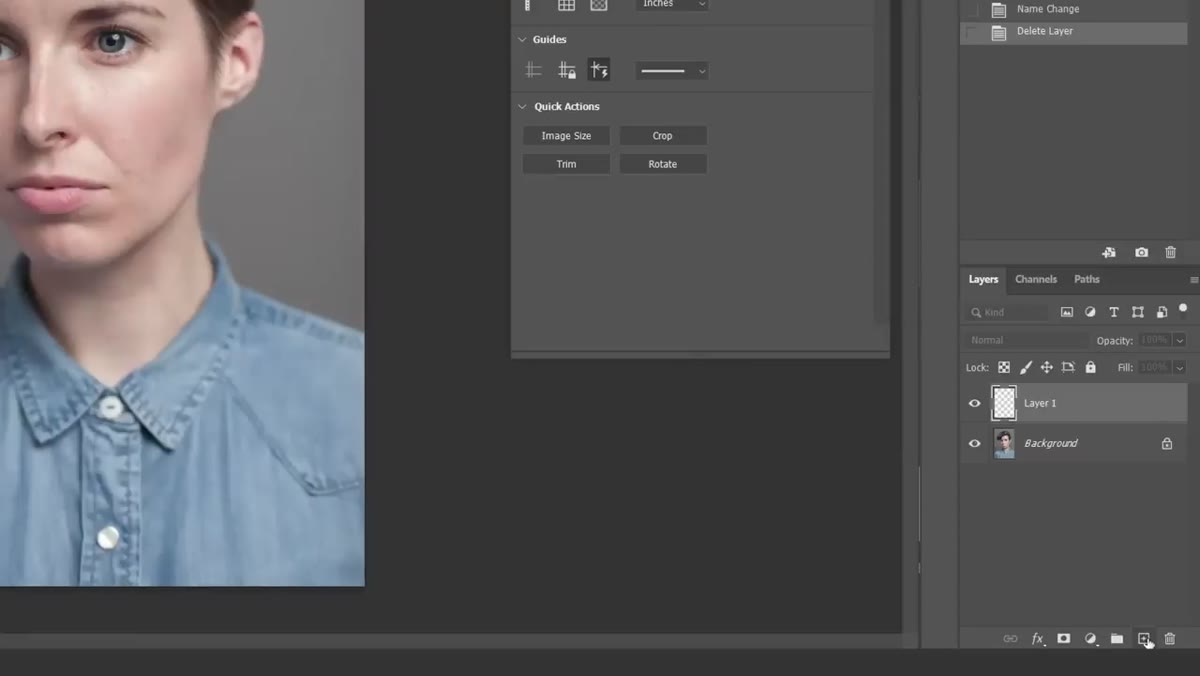
Task: Toggle the smart guides icon
Action: (x=599, y=70)
